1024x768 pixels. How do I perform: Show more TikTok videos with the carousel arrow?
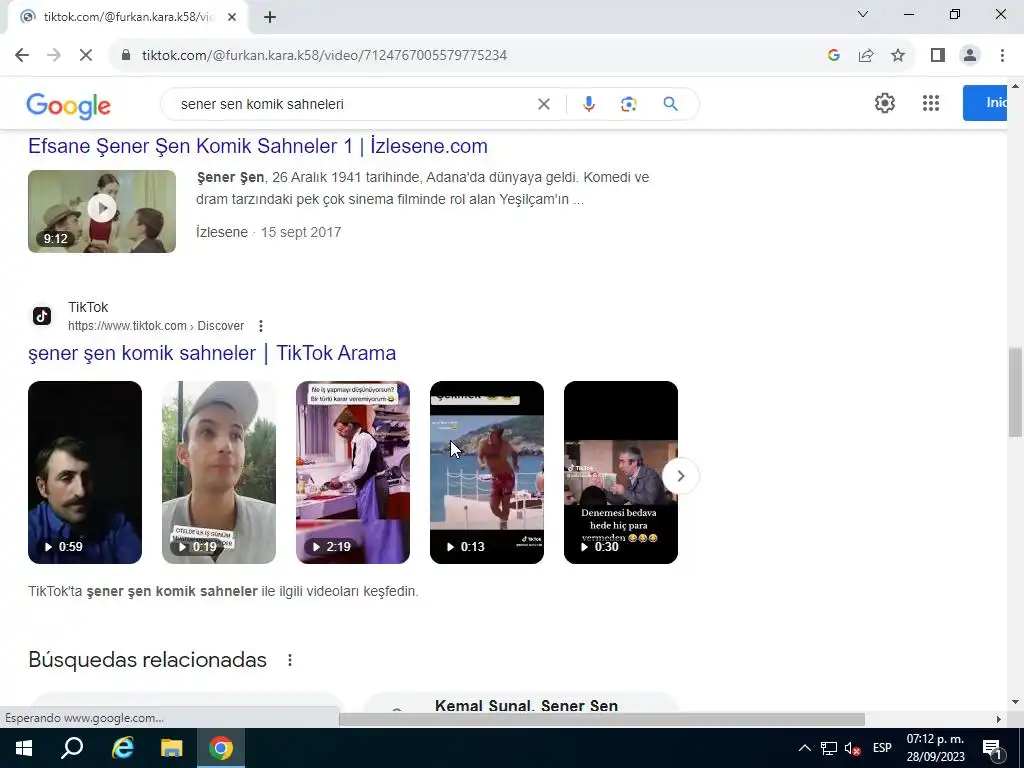click(x=680, y=476)
